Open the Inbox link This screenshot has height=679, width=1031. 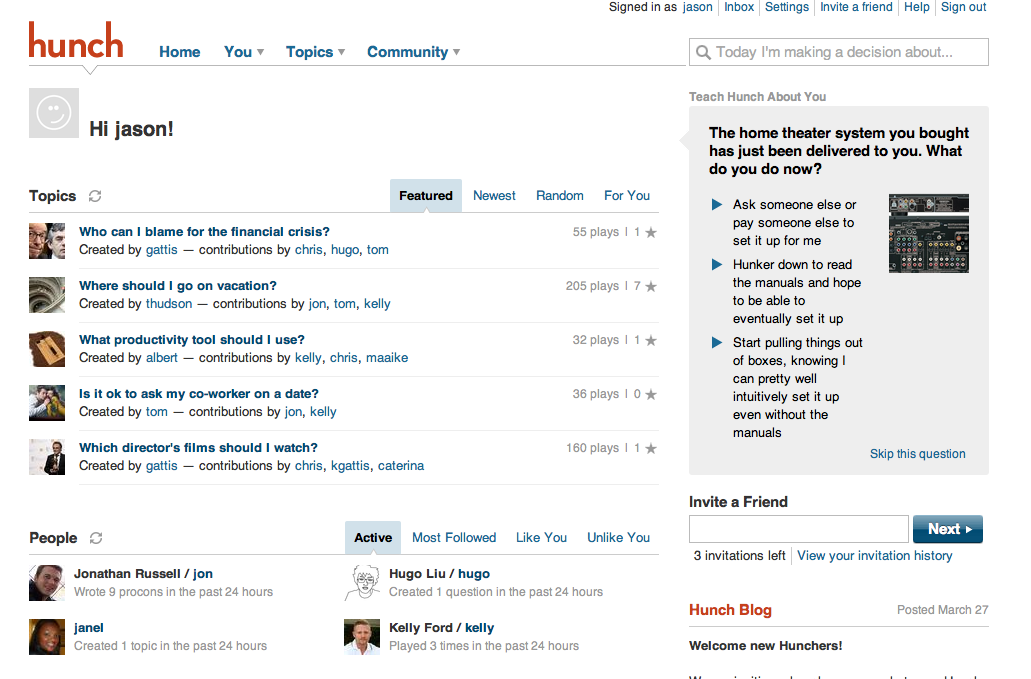point(739,7)
